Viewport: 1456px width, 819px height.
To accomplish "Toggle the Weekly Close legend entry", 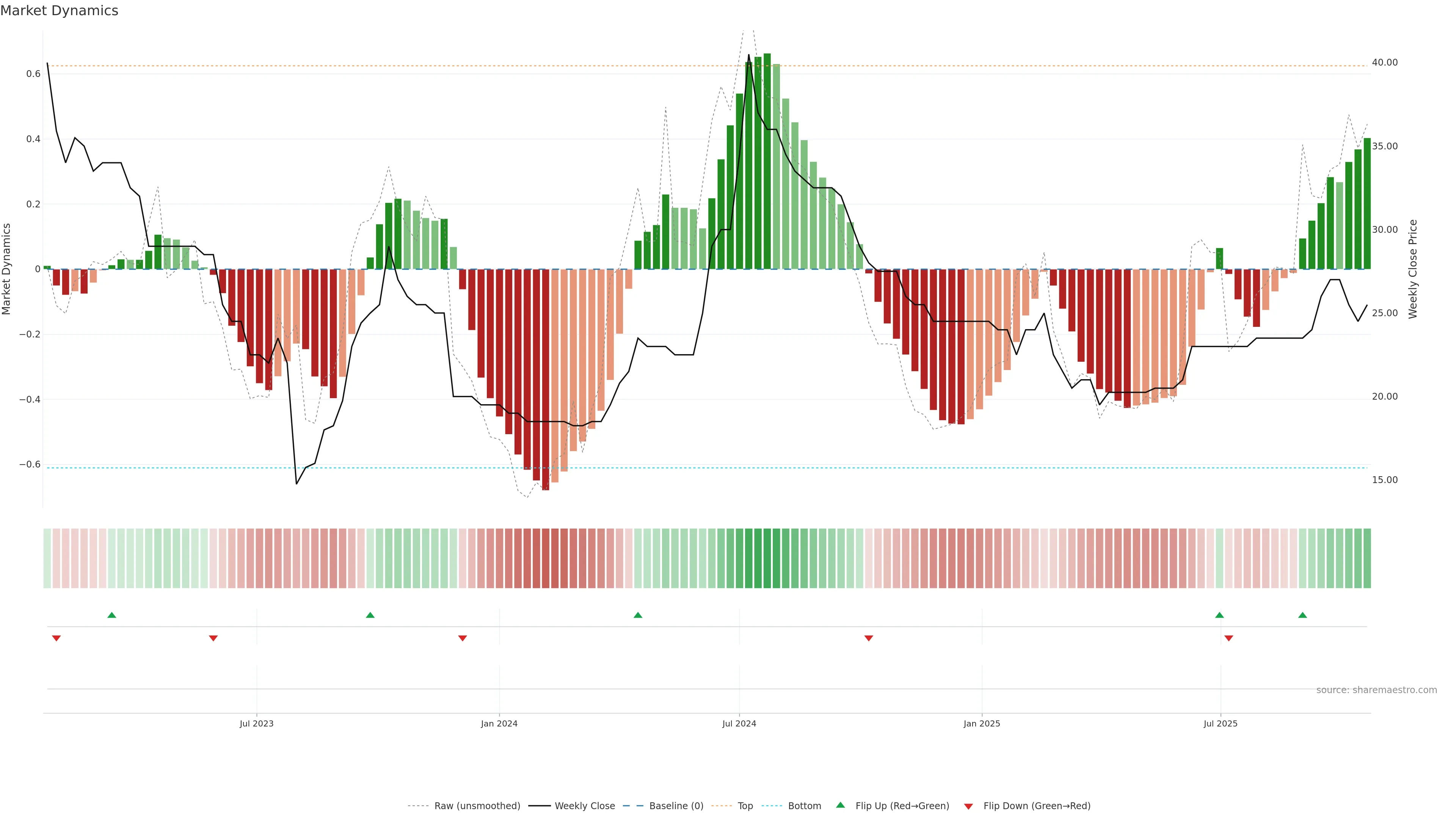I will tap(584, 805).
